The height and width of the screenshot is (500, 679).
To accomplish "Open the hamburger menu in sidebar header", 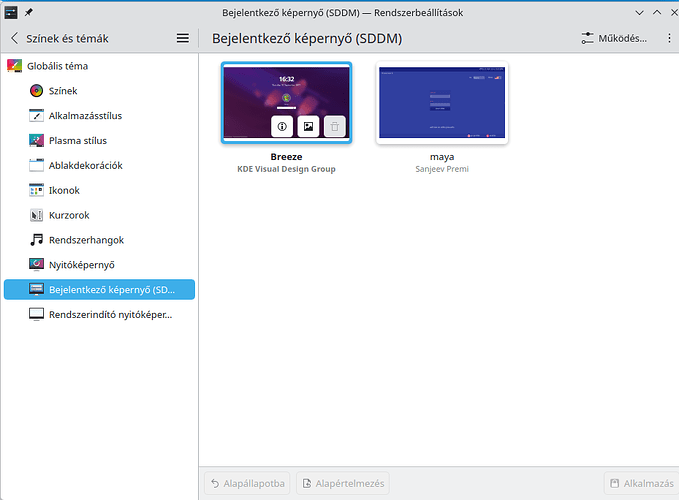I will [183, 38].
